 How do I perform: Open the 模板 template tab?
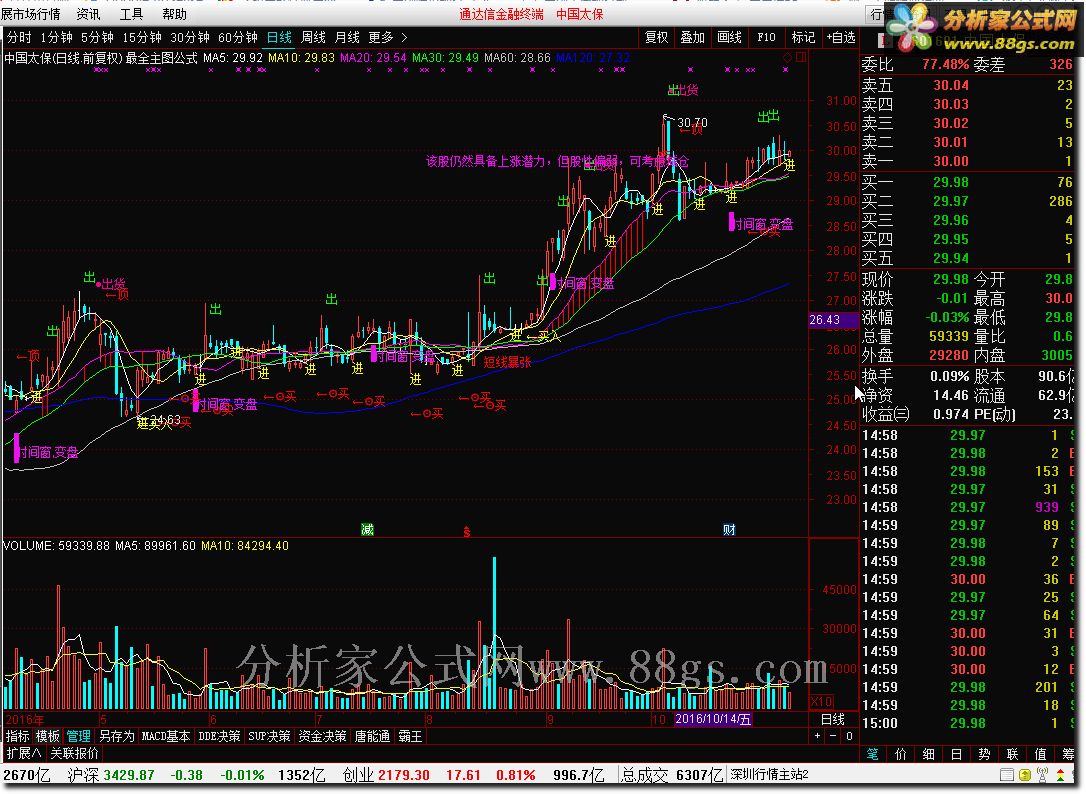(48, 736)
